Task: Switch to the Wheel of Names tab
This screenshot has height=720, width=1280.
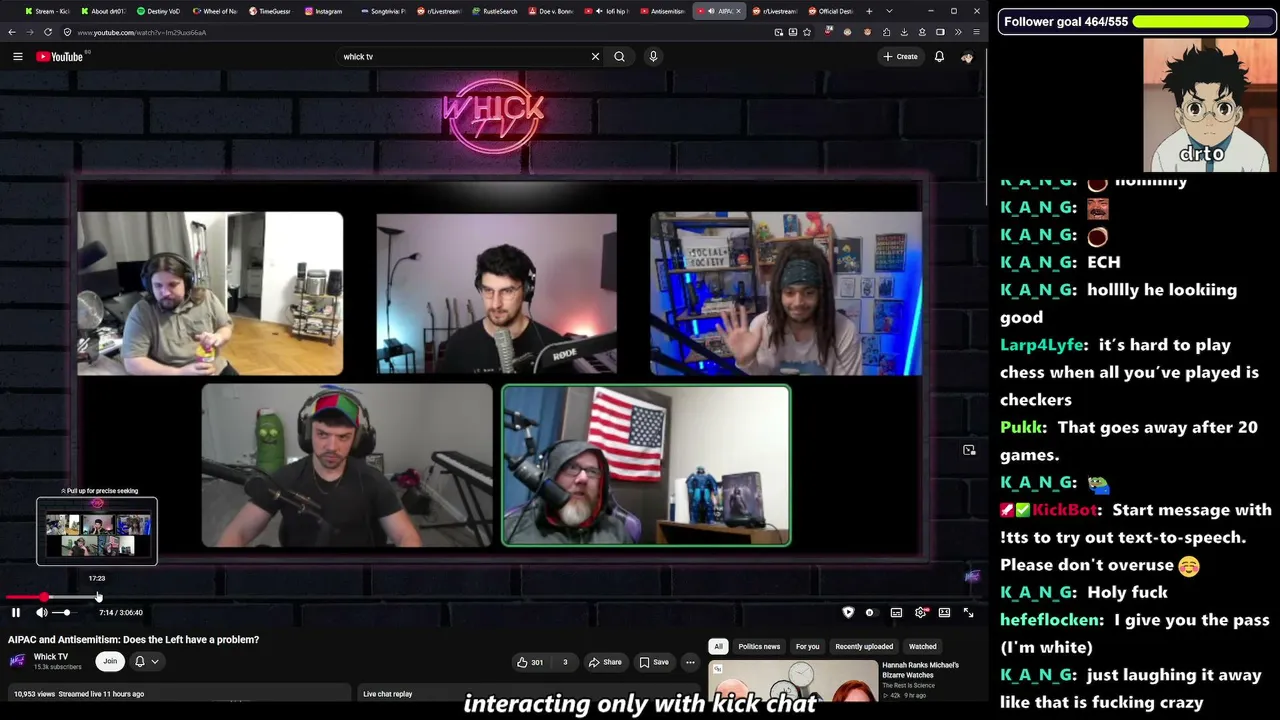Action: [214, 11]
